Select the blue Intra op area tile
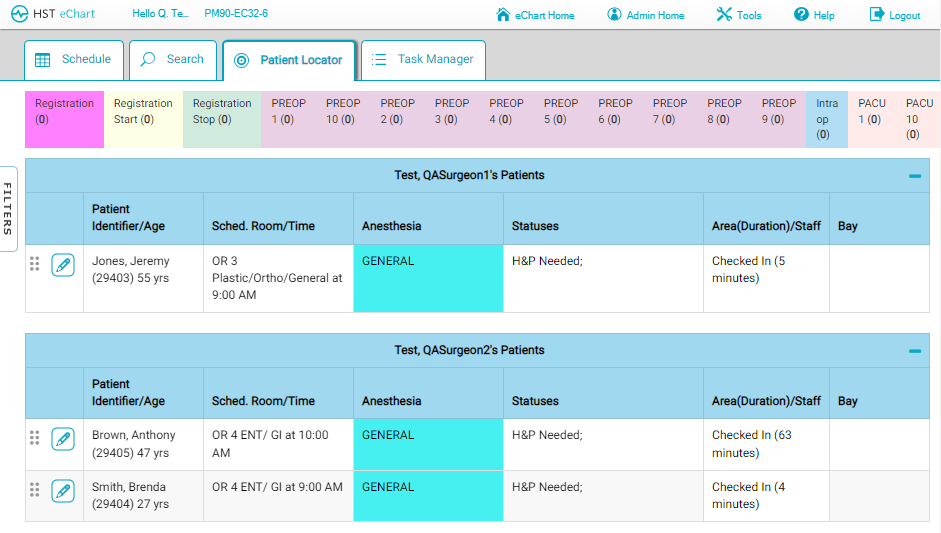 click(826, 119)
